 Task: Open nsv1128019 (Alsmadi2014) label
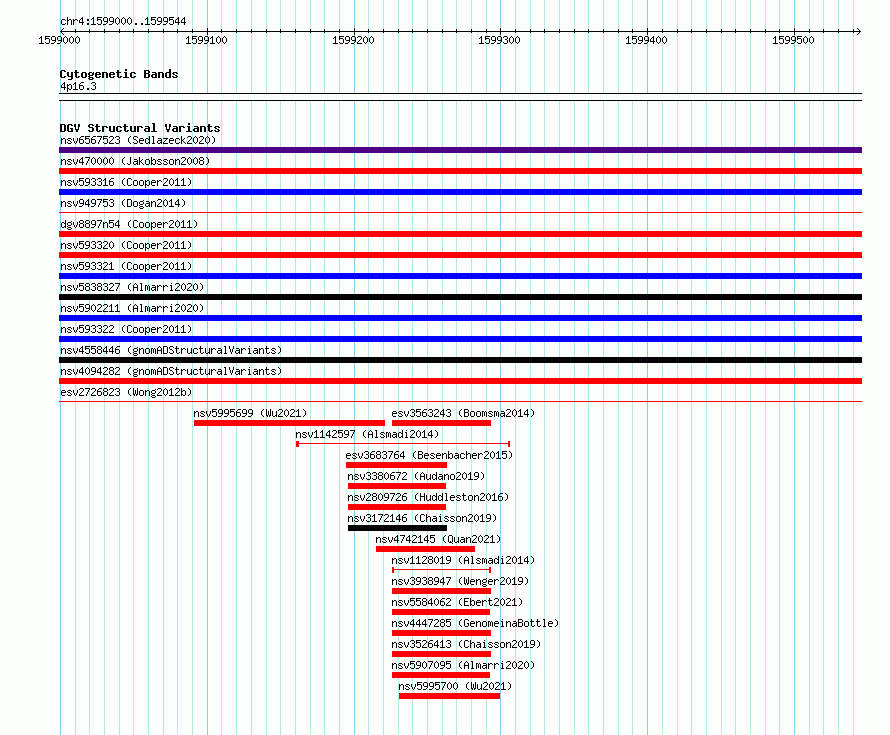[463, 560]
